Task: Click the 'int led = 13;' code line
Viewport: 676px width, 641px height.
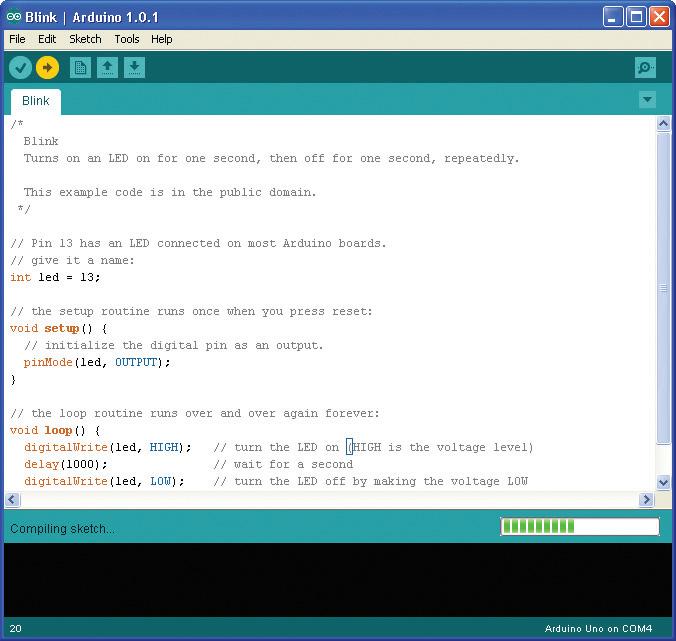Action: pos(55,277)
